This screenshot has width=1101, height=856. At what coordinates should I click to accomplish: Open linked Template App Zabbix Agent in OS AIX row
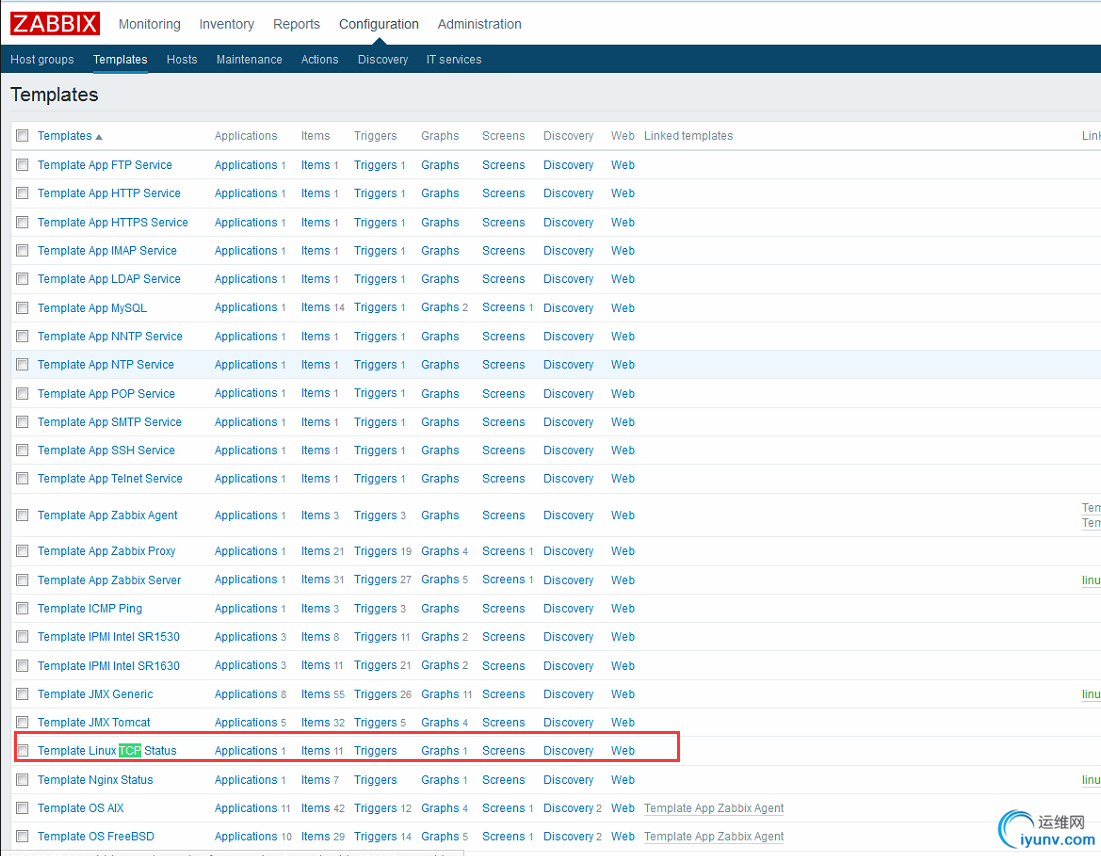714,808
